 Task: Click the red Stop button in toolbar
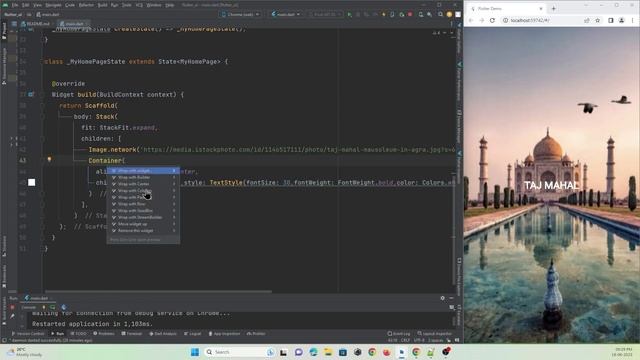tap(410, 14)
